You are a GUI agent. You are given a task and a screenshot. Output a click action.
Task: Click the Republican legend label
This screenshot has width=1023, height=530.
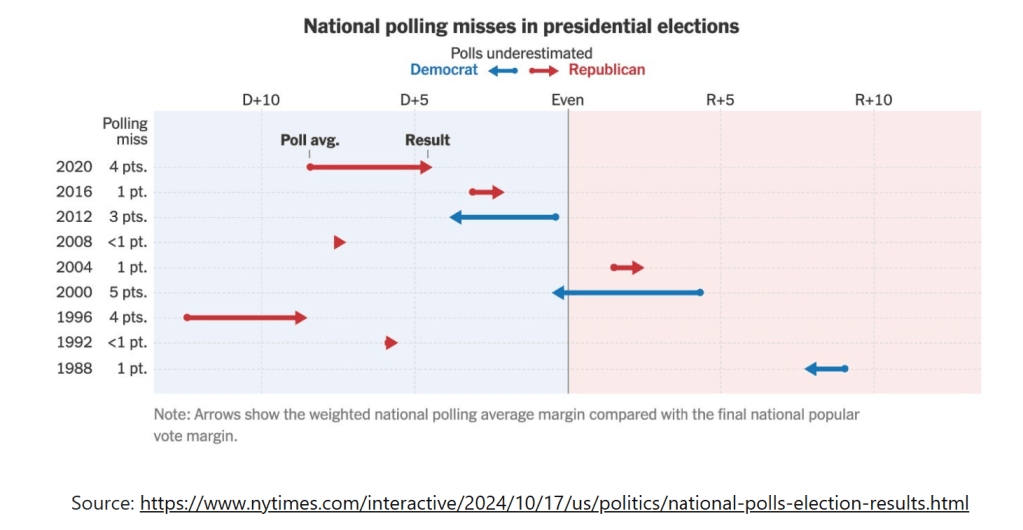pos(607,70)
